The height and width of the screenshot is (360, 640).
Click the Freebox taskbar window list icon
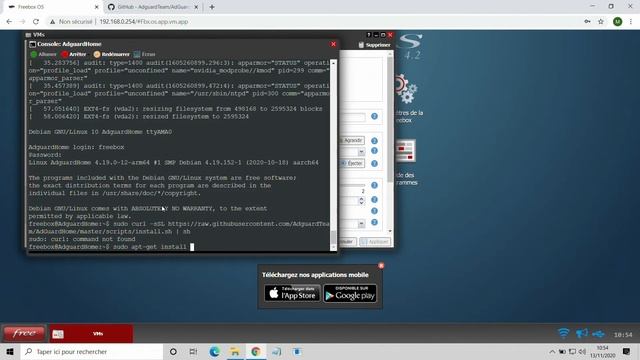point(58,334)
